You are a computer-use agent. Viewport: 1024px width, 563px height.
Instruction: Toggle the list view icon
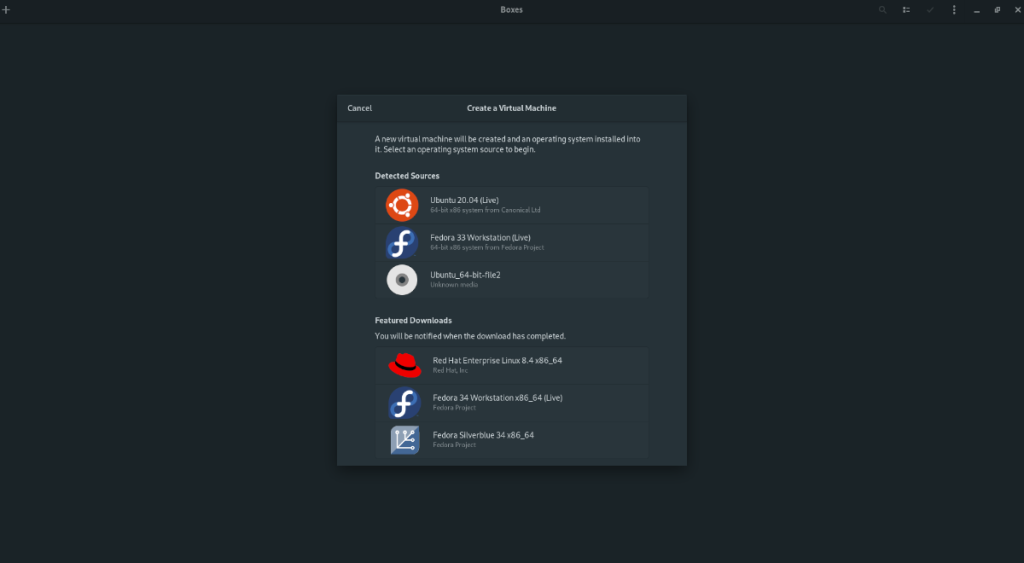pyautogui.click(x=906, y=10)
